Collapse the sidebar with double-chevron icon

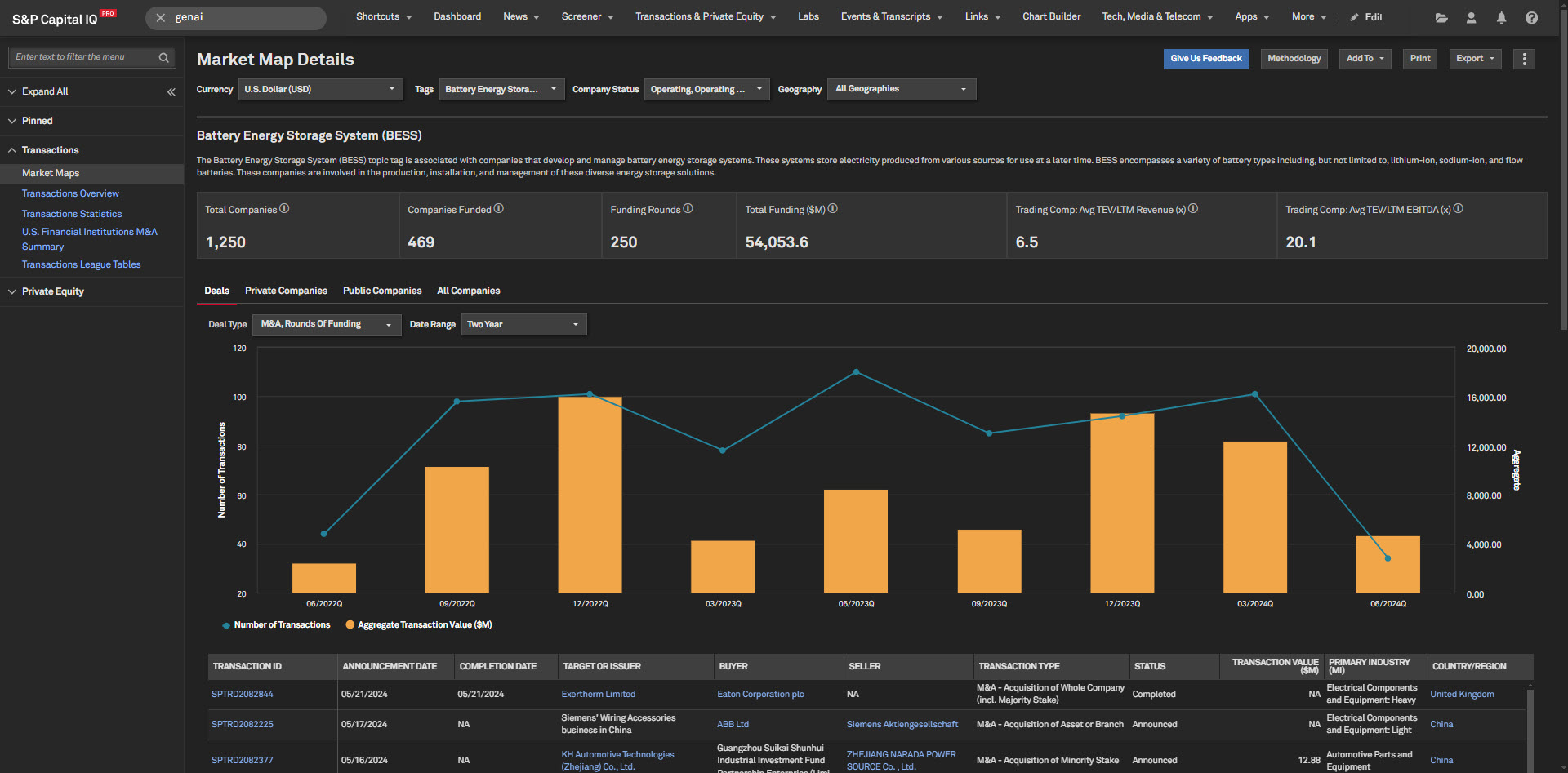click(171, 91)
